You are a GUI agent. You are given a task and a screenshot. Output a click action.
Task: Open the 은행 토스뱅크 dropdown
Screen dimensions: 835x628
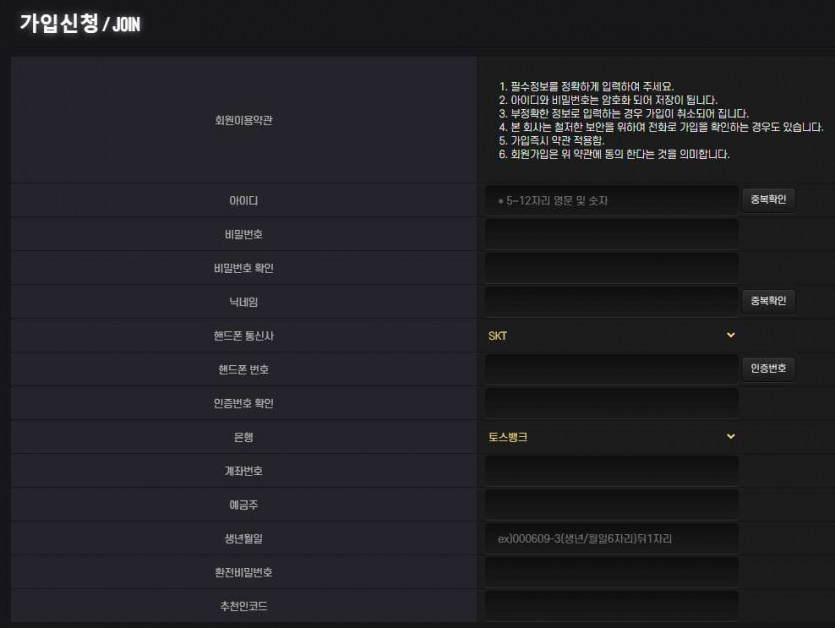611,437
